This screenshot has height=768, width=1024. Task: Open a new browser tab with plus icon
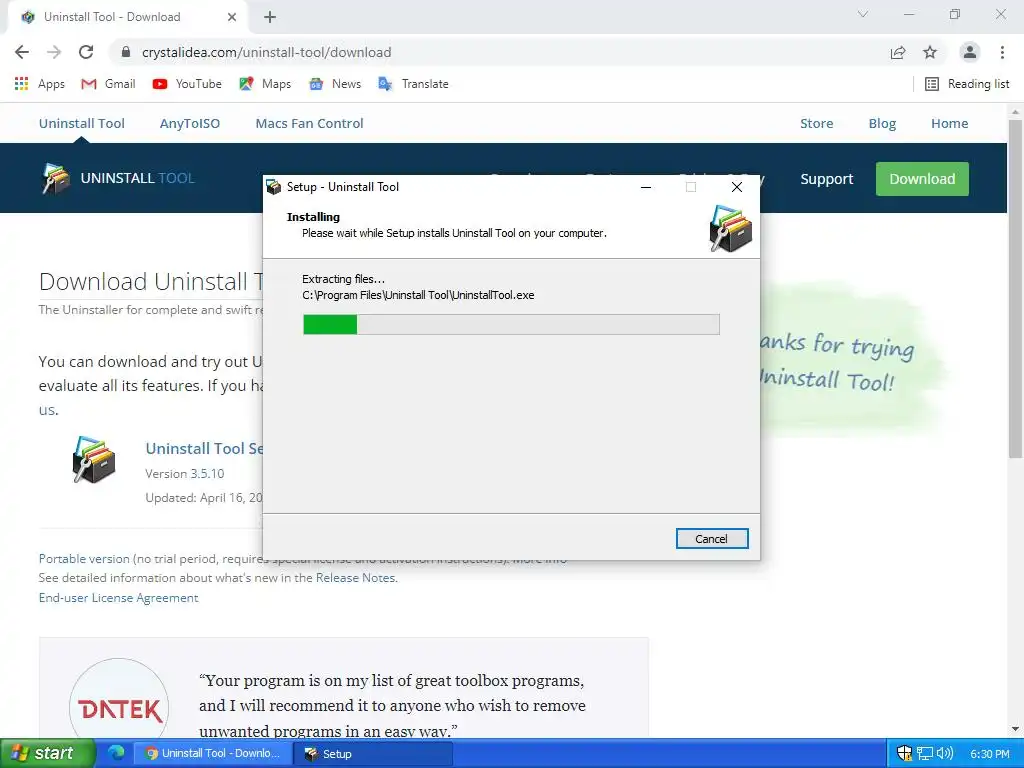coord(270,17)
